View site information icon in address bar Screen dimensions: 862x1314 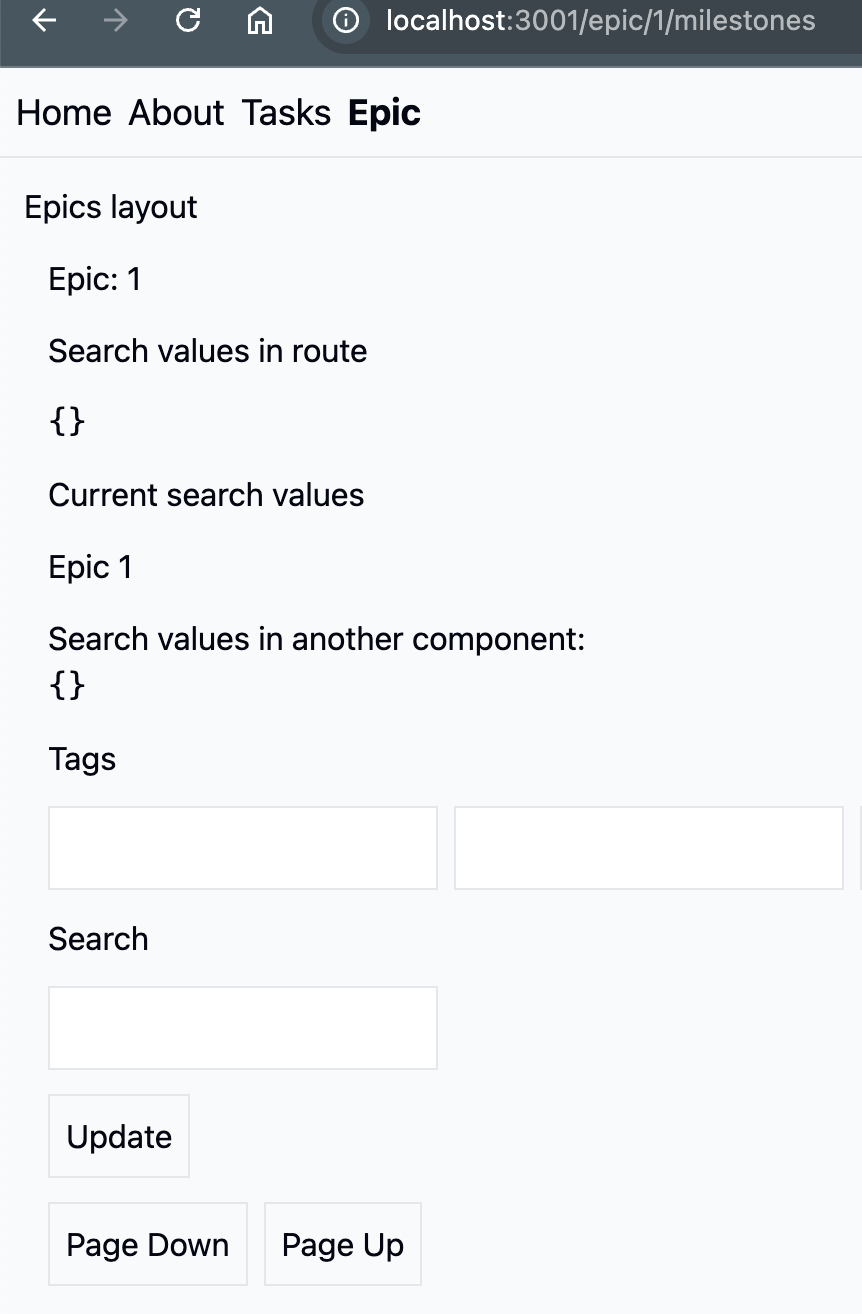(x=346, y=20)
